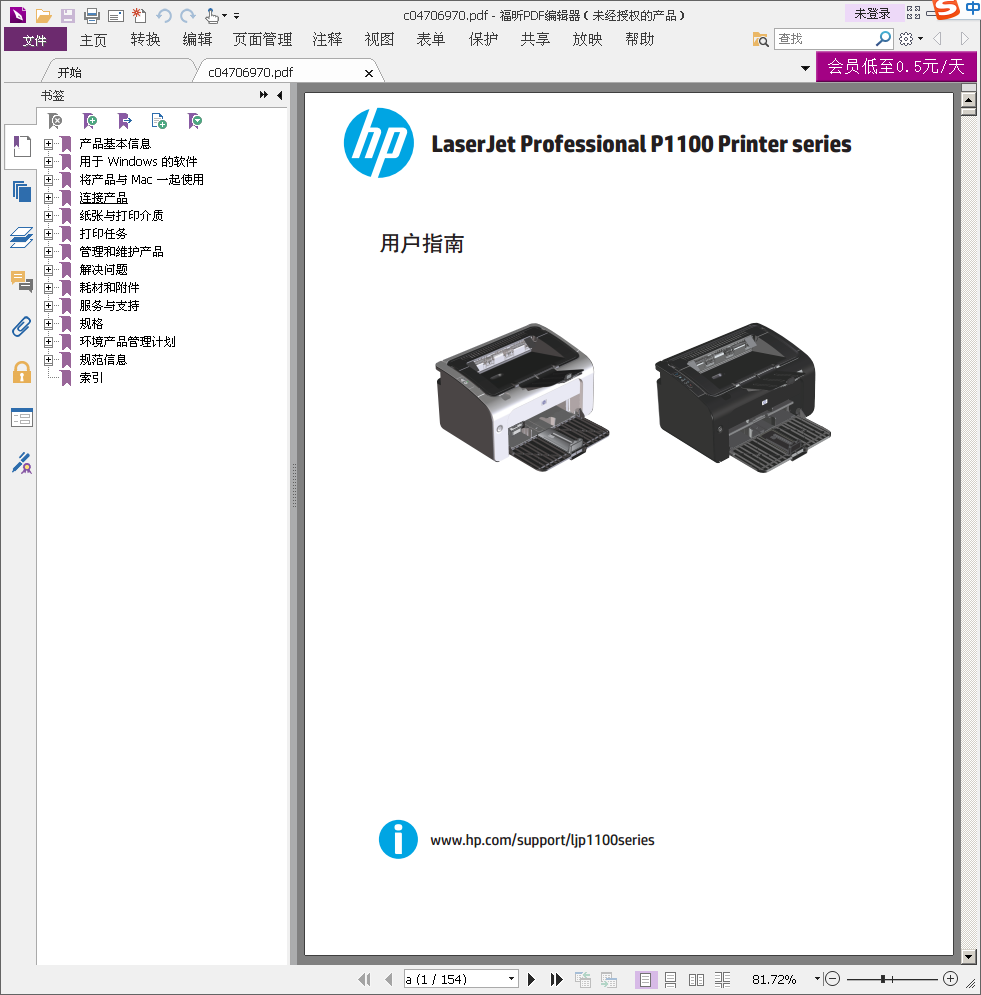This screenshot has height=995, width=981.
Task: Click the vertical scrollbar down arrow
Action: (x=968, y=956)
